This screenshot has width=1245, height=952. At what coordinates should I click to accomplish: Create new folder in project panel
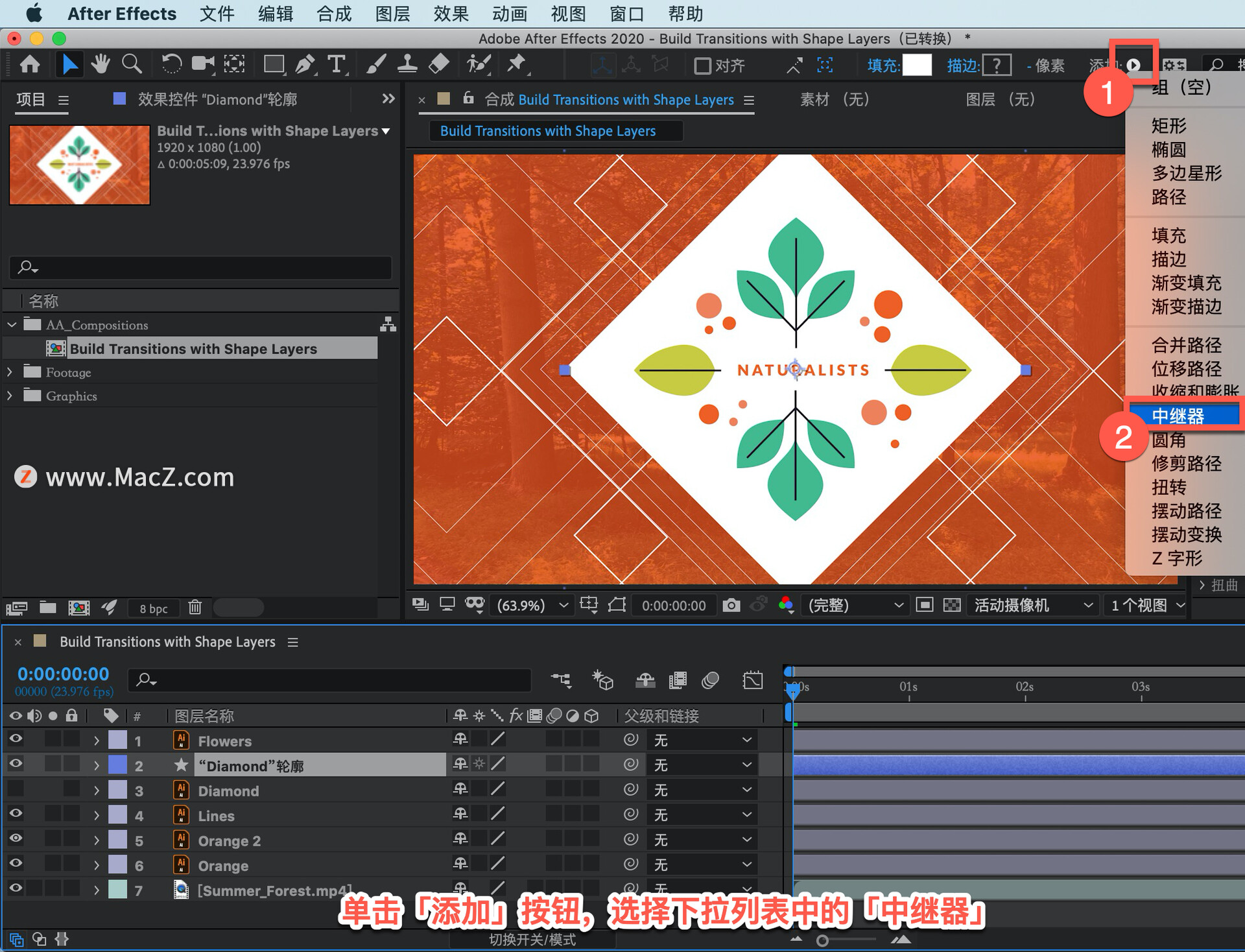click(47, 608)
